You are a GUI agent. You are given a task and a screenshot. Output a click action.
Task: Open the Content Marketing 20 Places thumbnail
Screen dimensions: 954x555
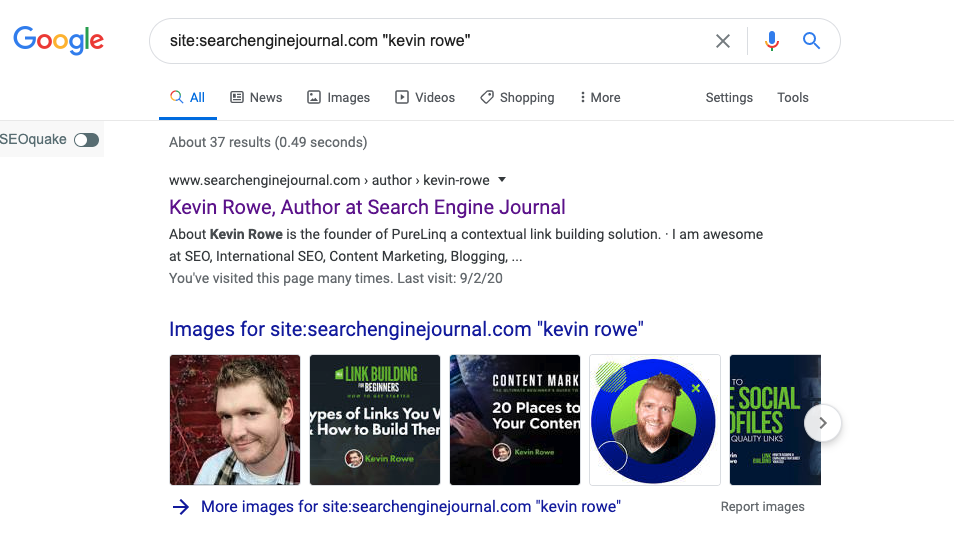coord(515,420)
